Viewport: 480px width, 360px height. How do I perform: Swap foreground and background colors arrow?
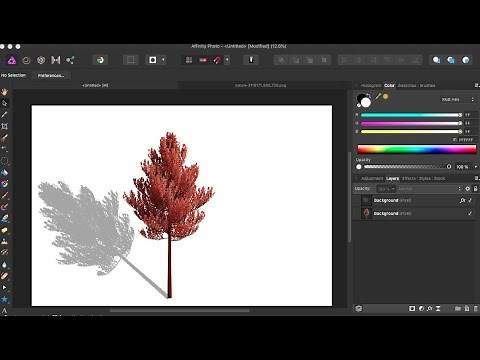tap(368, 96)
